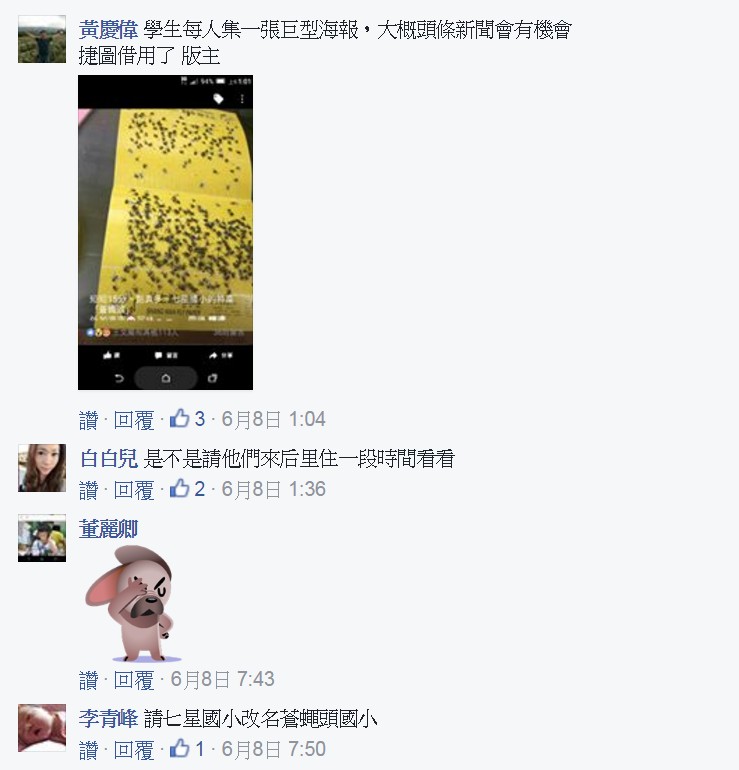The height and width of the screenshot is (770, 739).
Task: Visit the 董麗卿 profile name
Action: pos(108,529)
